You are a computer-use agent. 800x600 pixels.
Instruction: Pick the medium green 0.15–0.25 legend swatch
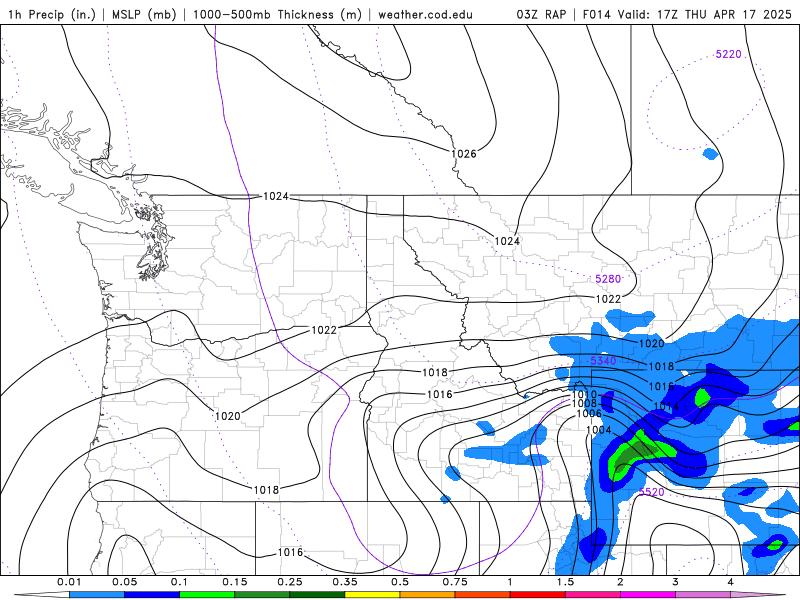(x=262, y=595)
